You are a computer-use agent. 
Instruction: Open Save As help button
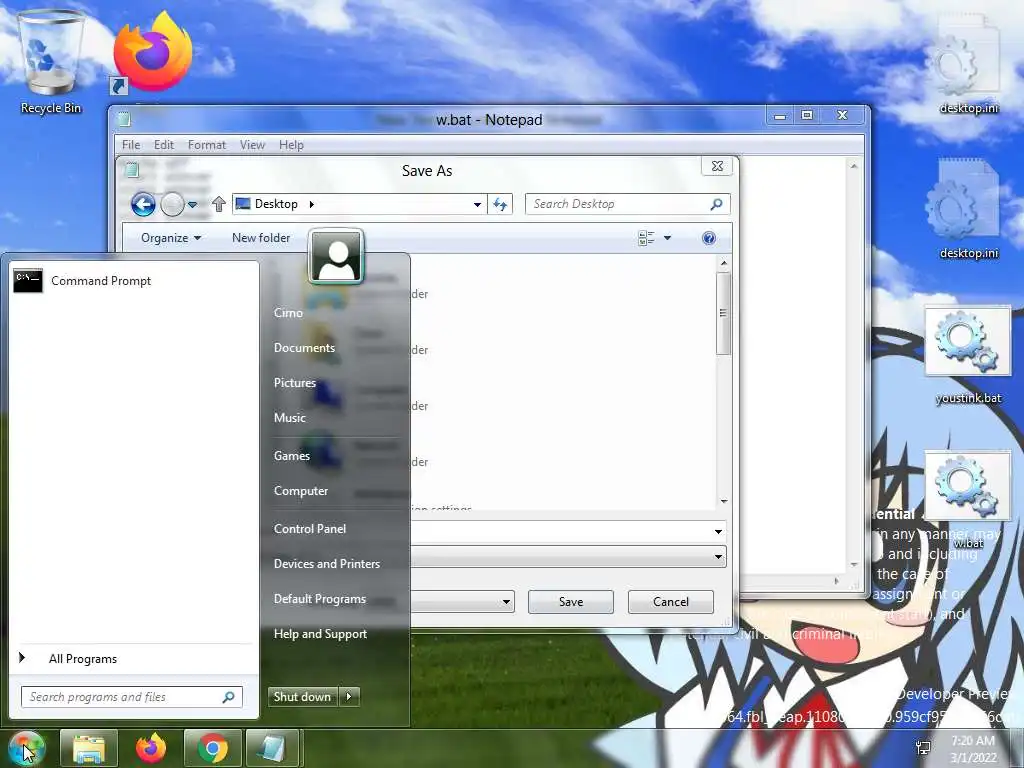pyautogui.click(x=709, y=238)
